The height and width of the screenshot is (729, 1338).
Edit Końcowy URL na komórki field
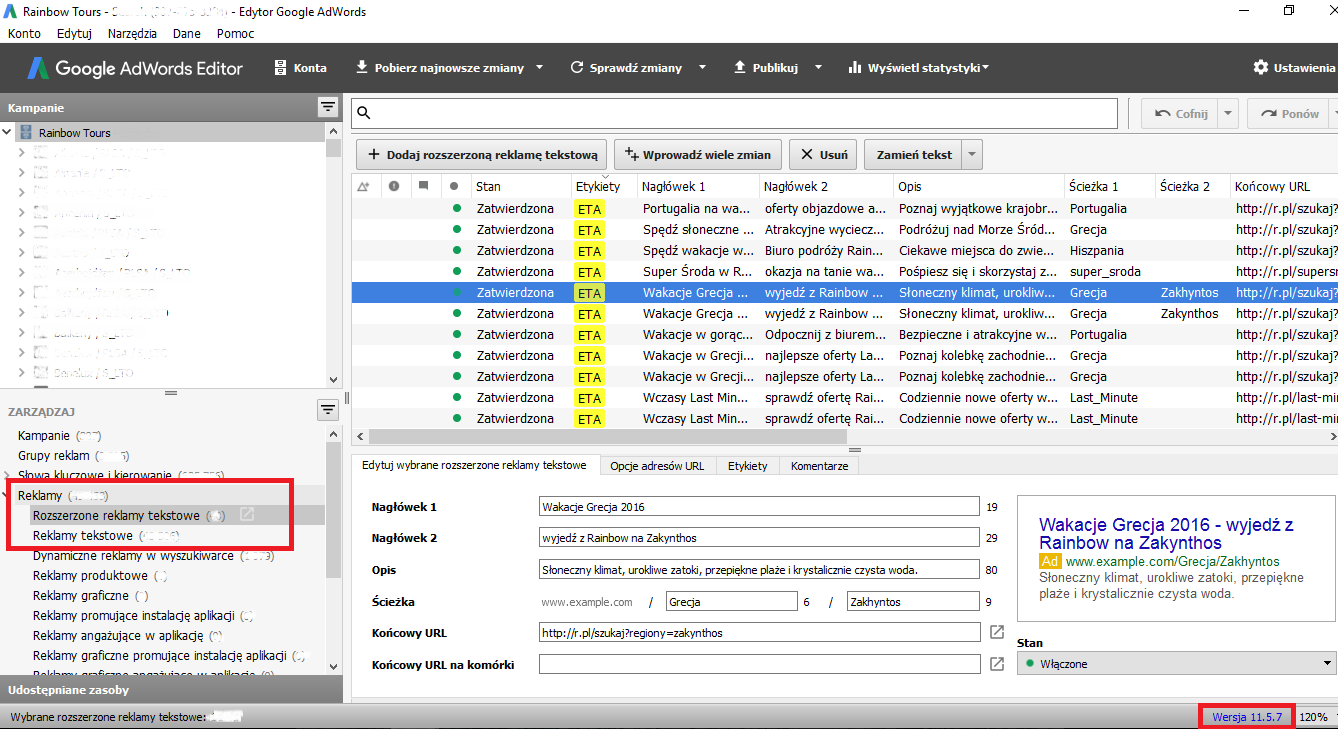tap(759, 664)
